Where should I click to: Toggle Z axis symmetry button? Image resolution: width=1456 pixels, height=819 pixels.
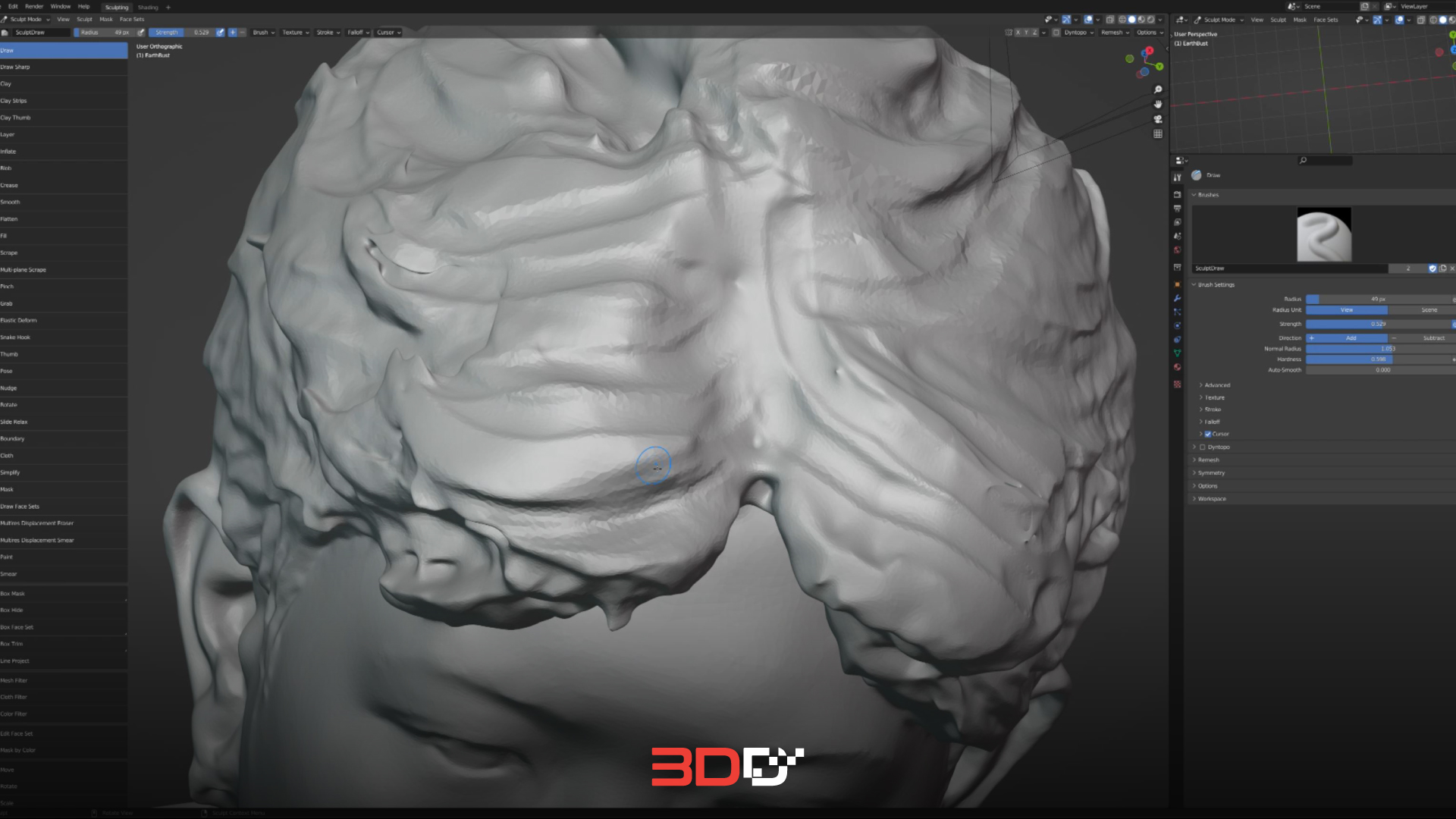click(1034, 33)
